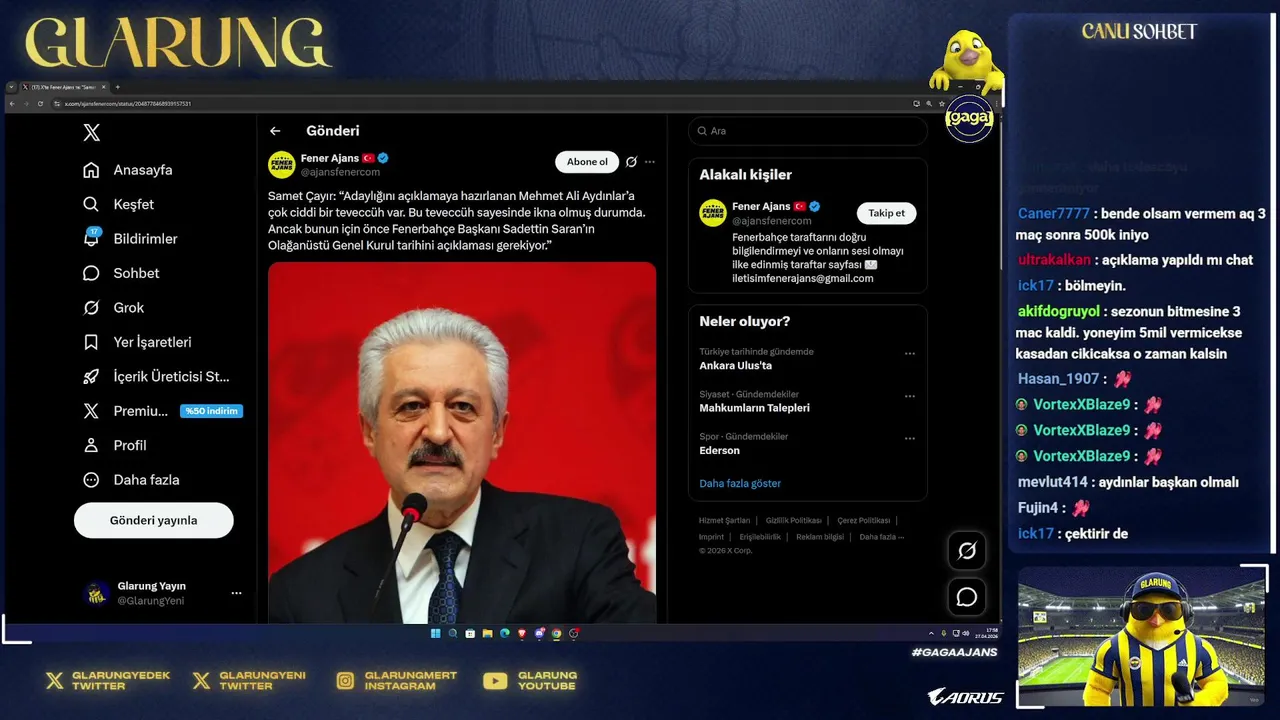This screenshot has height=720, width=1280.
Task: Open floating chat bubble button
Action: tap(967, 597)
